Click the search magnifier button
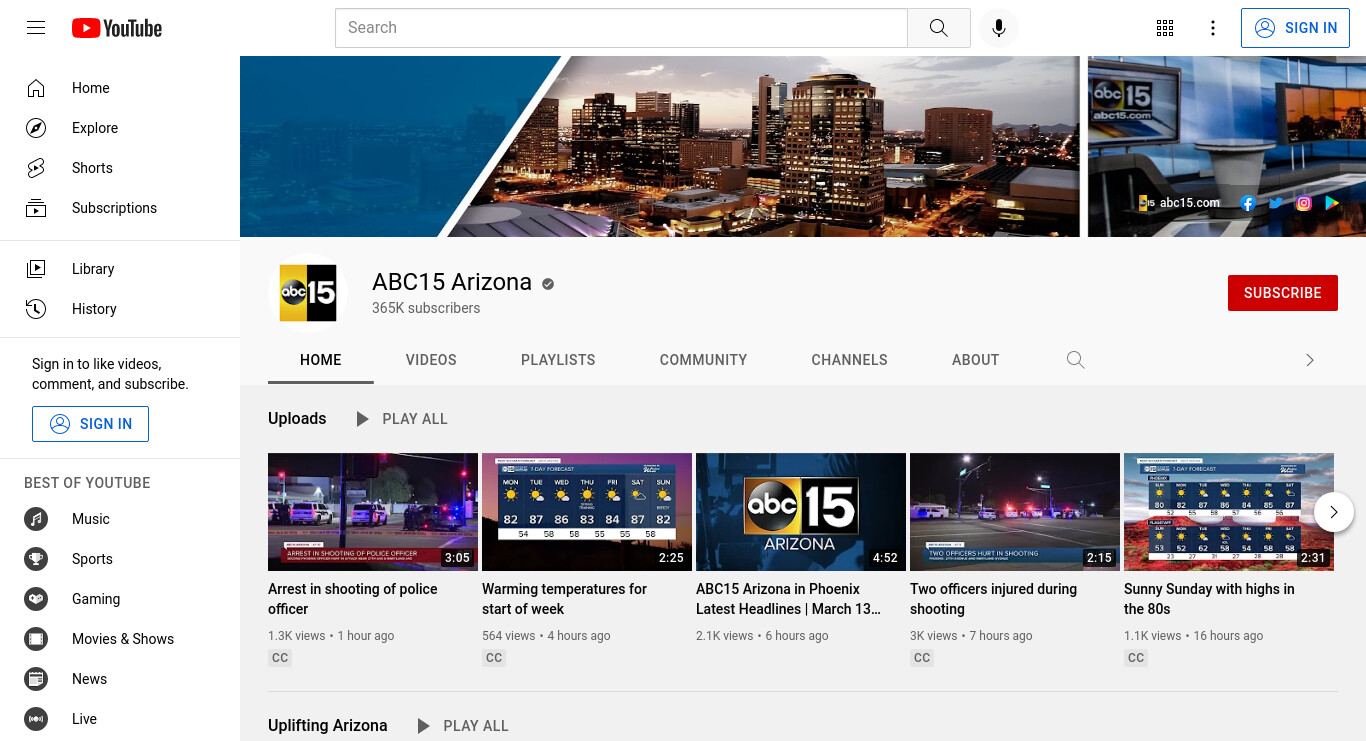This screenshot has height=741, width=1366. pyautogui.click(x=938, y=28)
